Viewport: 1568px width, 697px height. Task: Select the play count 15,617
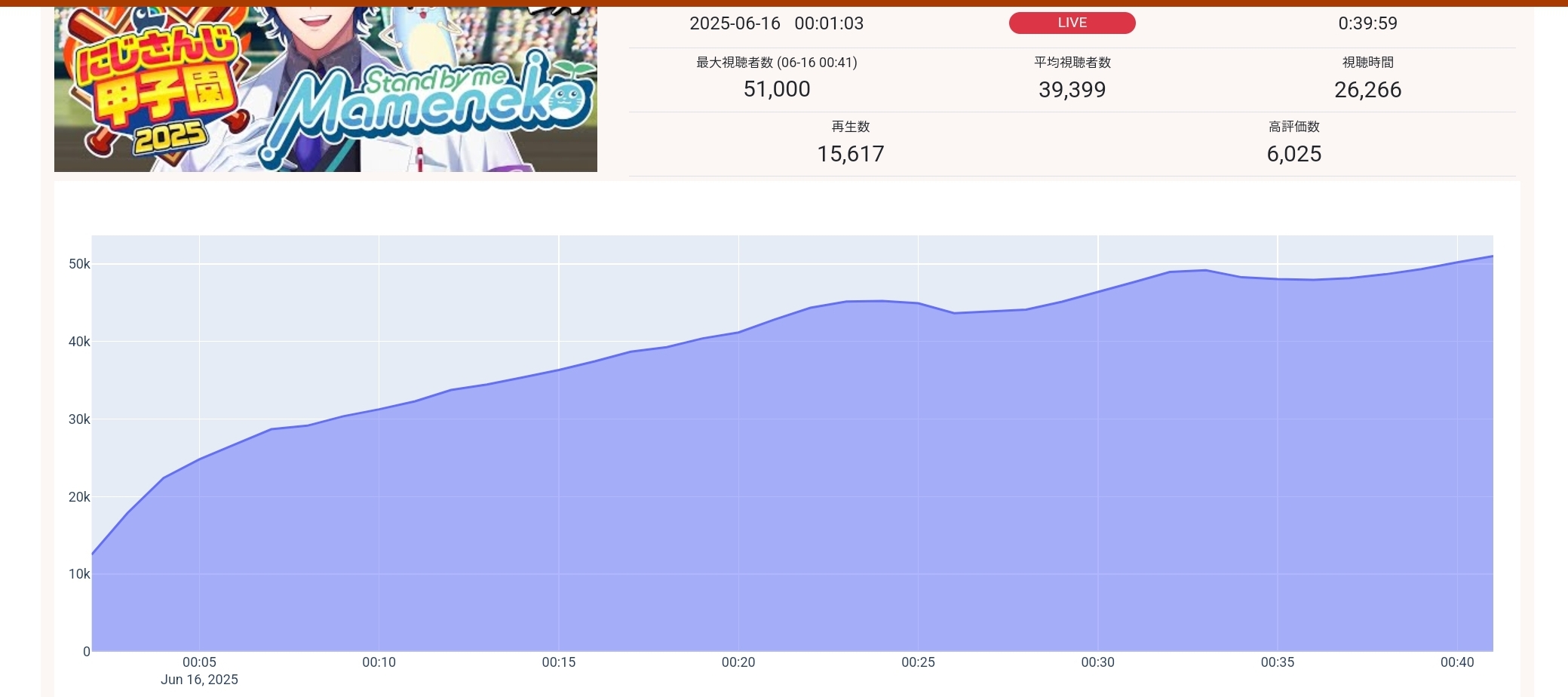coord(851,154)
